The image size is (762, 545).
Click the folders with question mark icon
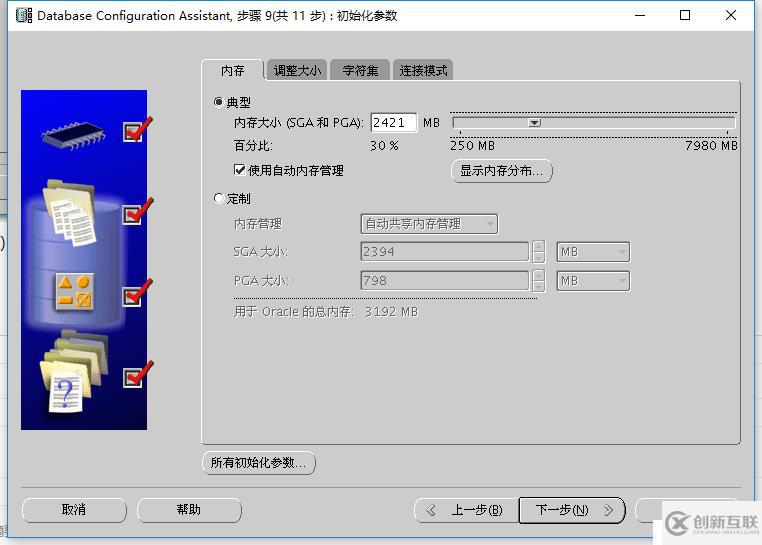pyautogui.click(x=73, y=372)
